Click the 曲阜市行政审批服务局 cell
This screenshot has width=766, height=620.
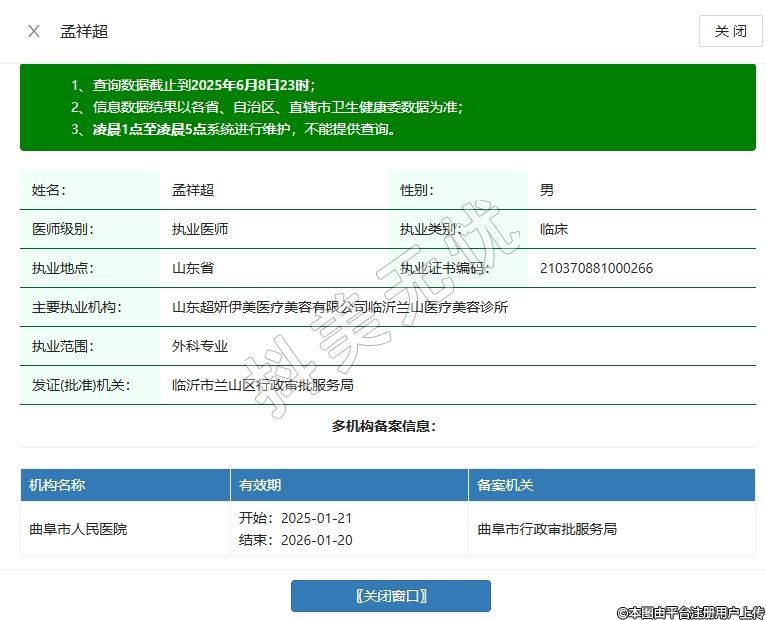point(547,529)
